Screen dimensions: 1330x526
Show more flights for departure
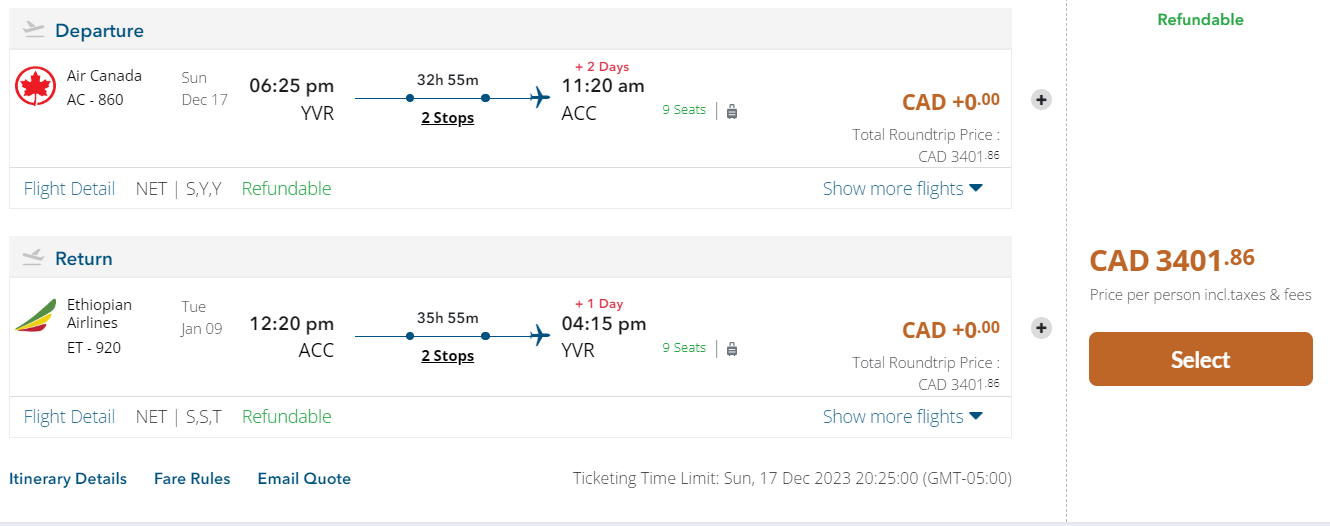[902, 189]
